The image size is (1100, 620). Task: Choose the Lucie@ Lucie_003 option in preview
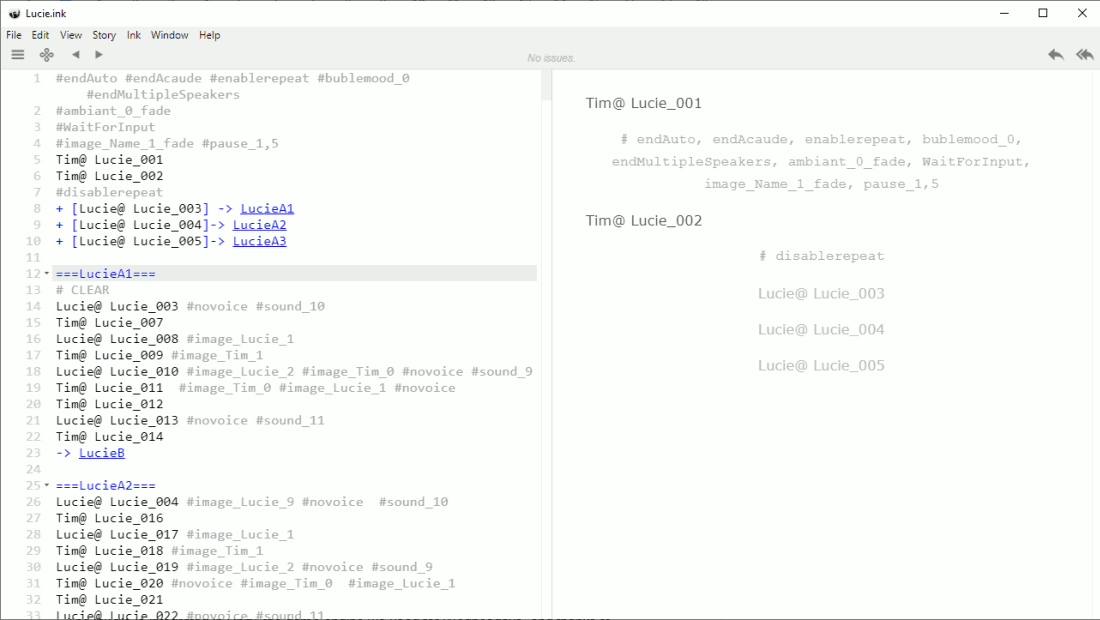click(821, 294)
